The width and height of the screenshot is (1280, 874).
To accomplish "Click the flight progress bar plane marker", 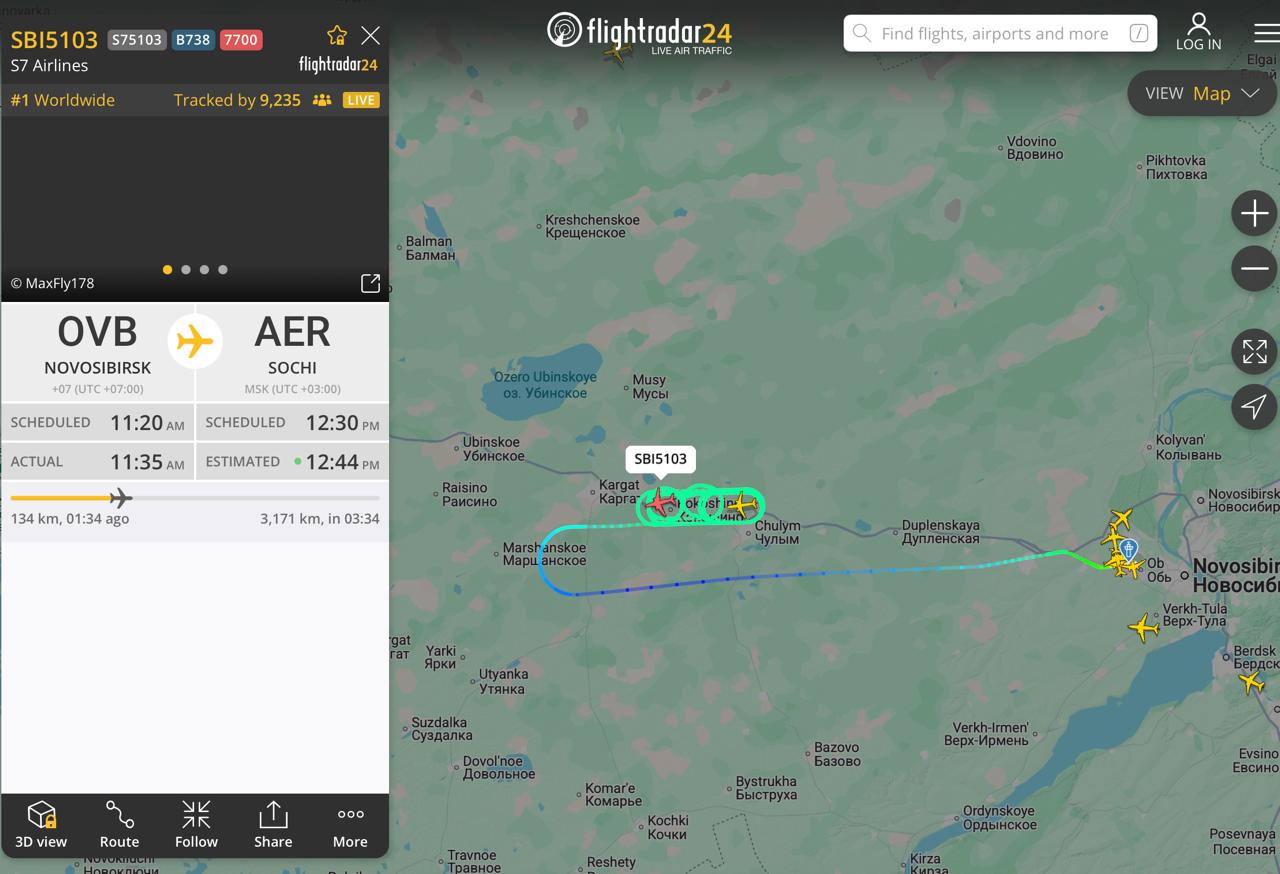I will [x=121, y=497].
